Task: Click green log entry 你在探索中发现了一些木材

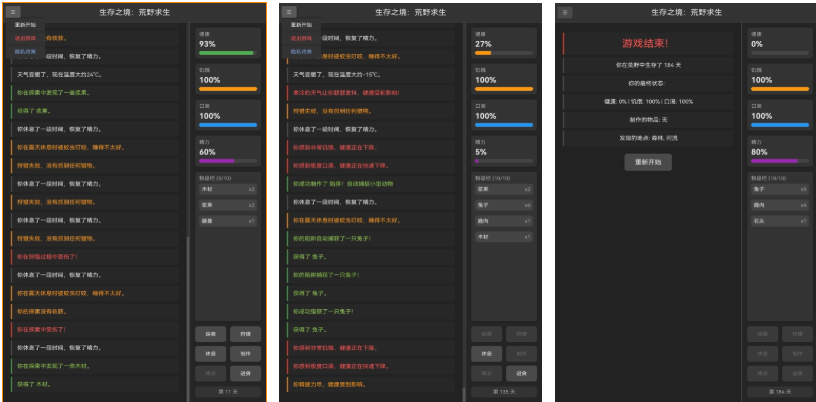Action: click(x=95, y=366)
